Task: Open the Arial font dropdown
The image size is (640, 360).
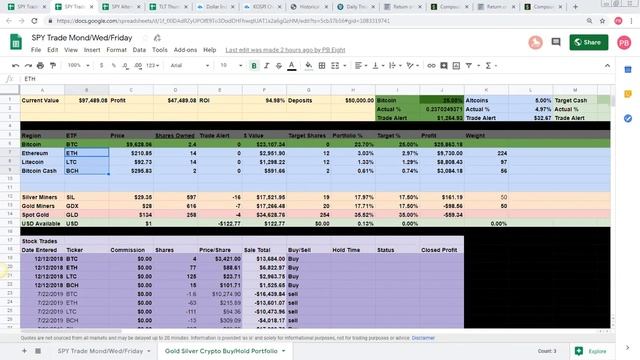Action: 189,66
